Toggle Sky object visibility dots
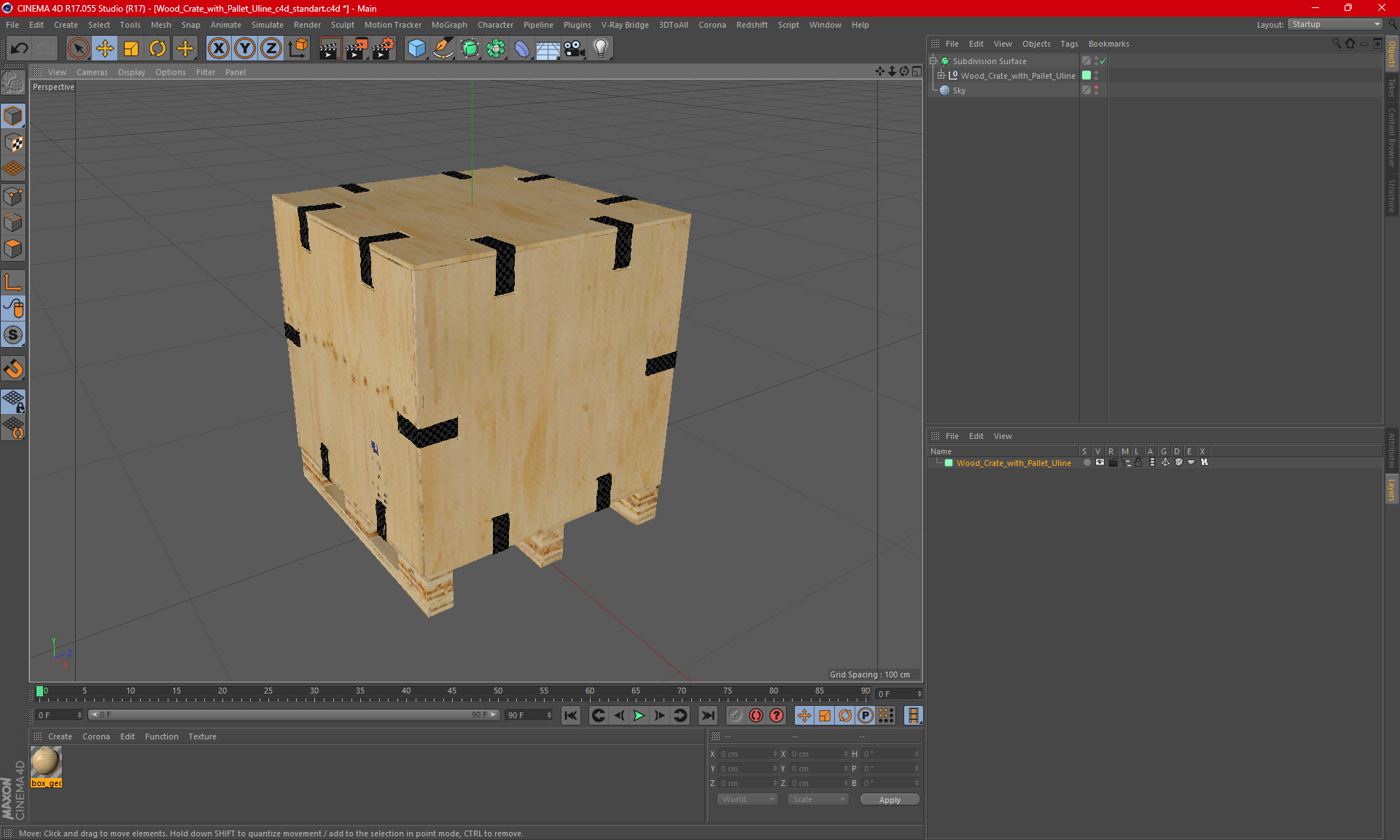This screenshot has width=1400, height=840. point(1096,90)
